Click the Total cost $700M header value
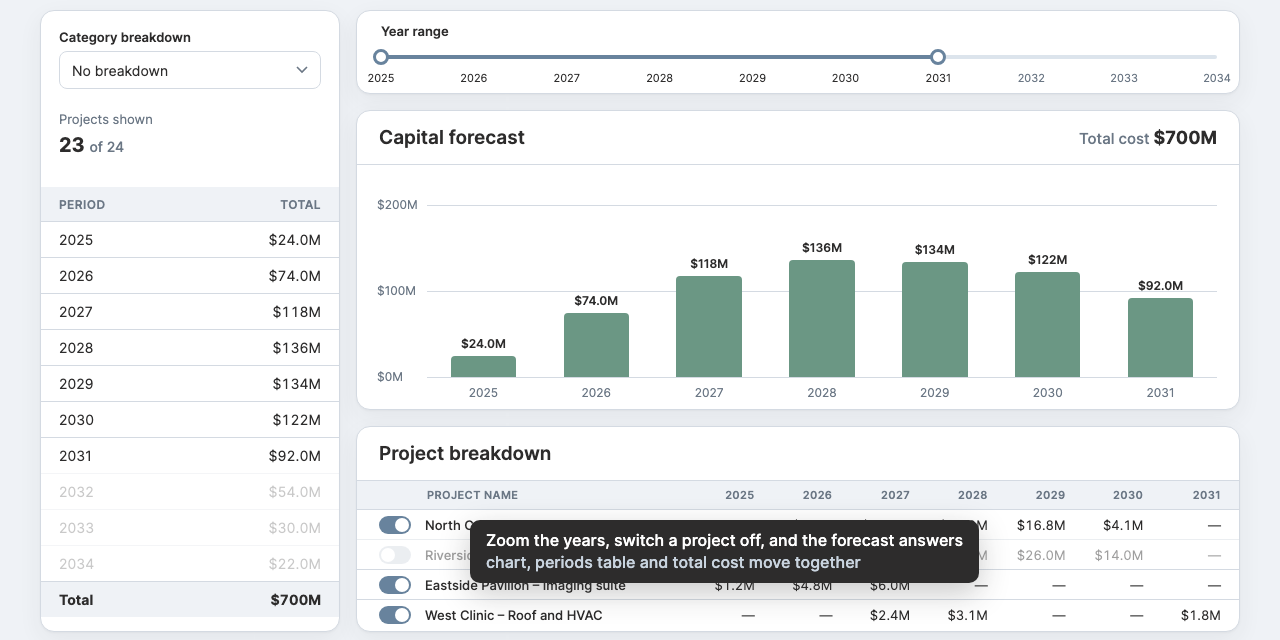This screenshot has height=640, width=1280. [1185, 138]
